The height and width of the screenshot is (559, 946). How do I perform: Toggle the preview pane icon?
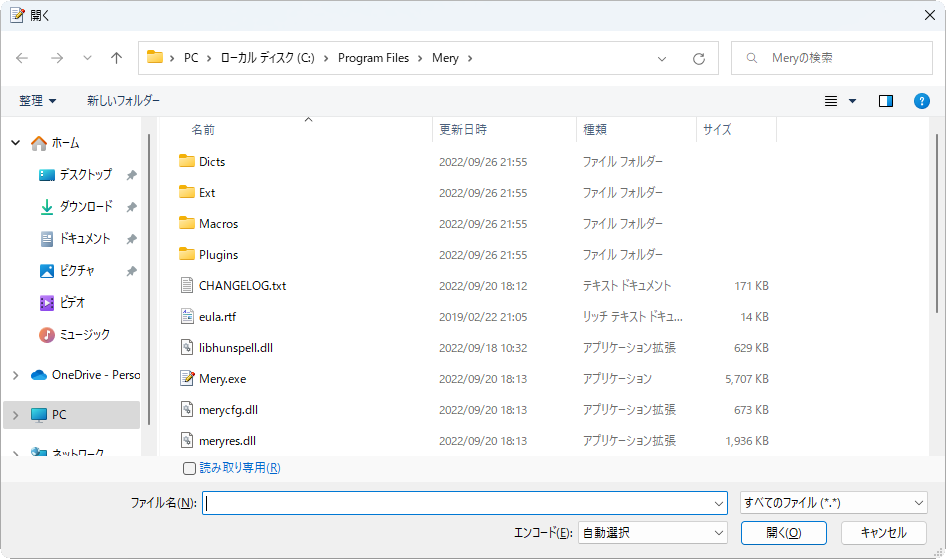tap(885, 101)
